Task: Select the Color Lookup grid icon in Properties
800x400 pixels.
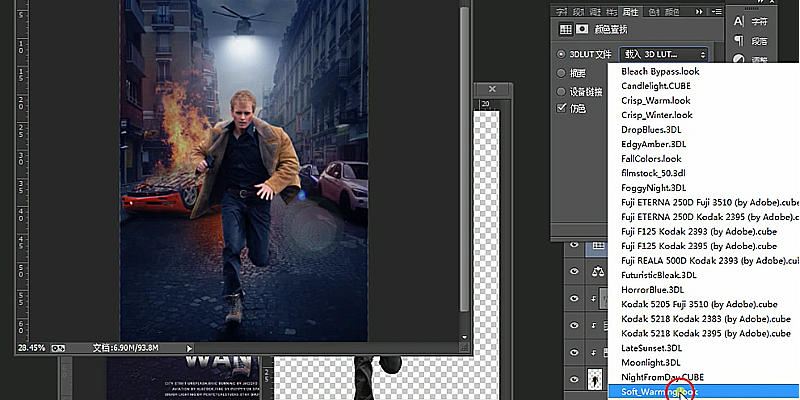Action: (565, 30)
